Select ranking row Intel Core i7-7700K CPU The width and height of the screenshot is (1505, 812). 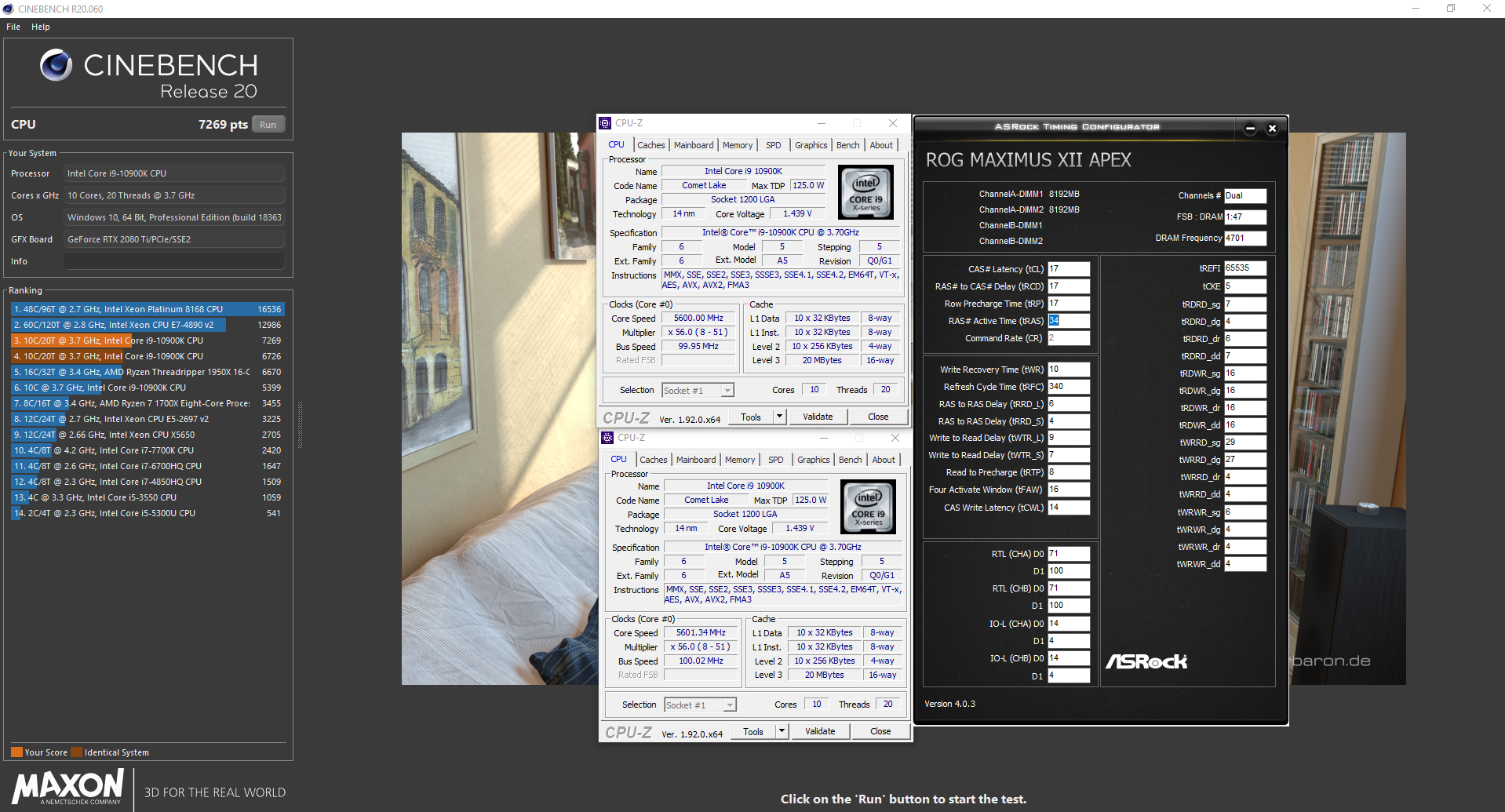point(148,450)
